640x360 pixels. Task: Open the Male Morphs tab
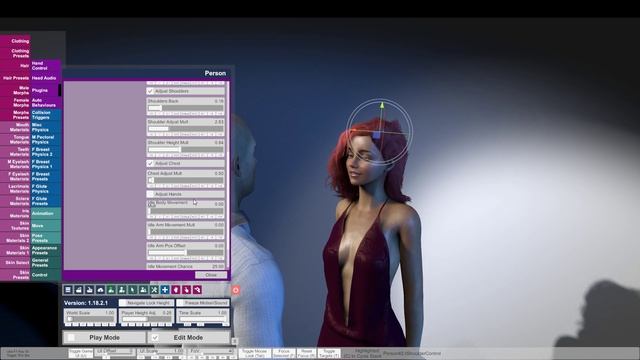click(x=15, y=90)
